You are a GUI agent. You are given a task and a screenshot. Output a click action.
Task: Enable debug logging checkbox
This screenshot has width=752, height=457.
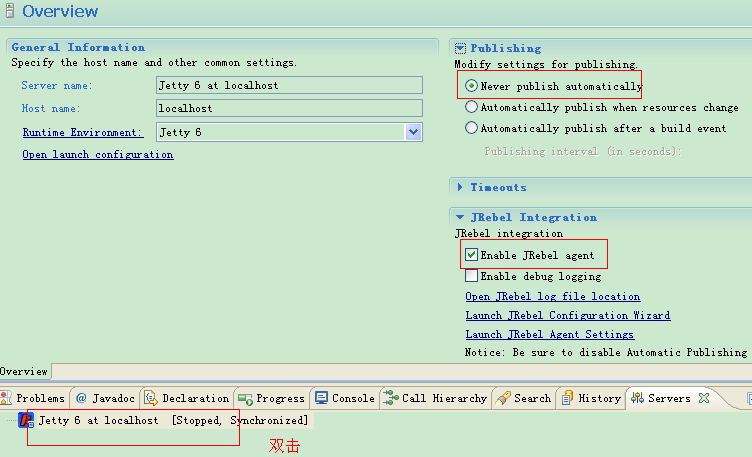pos(471,276)
